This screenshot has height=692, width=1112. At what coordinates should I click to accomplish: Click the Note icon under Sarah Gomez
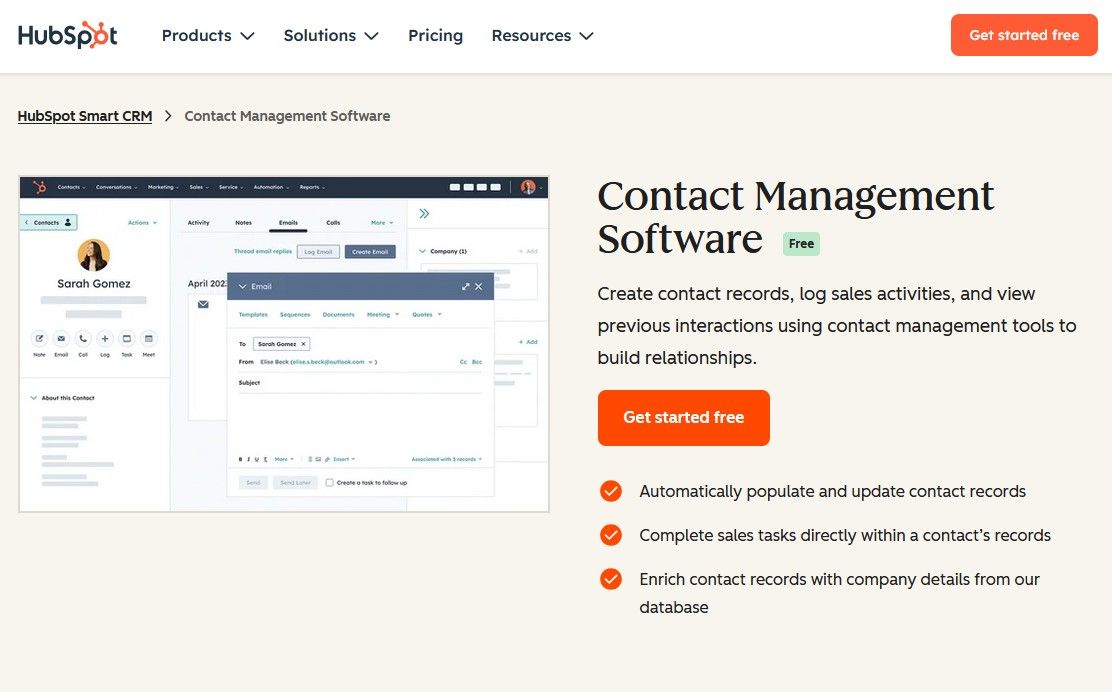tap(39, 338)
